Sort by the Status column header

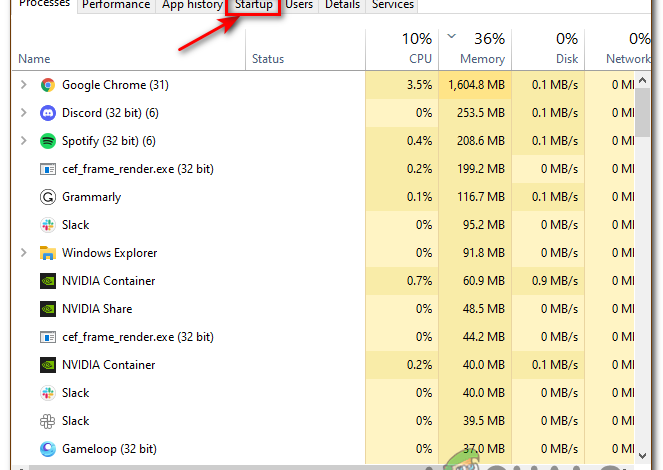pyautogui.click(x=305, y=50)
